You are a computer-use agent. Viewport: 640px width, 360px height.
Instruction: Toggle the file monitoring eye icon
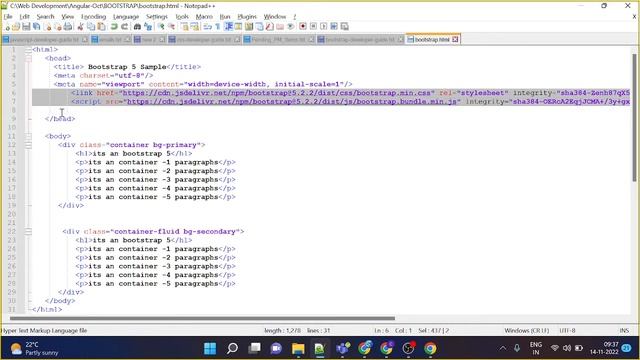(x=290, y=27)
